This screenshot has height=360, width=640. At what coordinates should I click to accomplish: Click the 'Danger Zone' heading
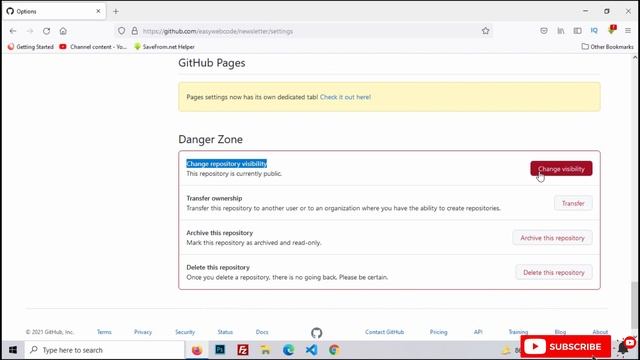click(x=210, y=139)
